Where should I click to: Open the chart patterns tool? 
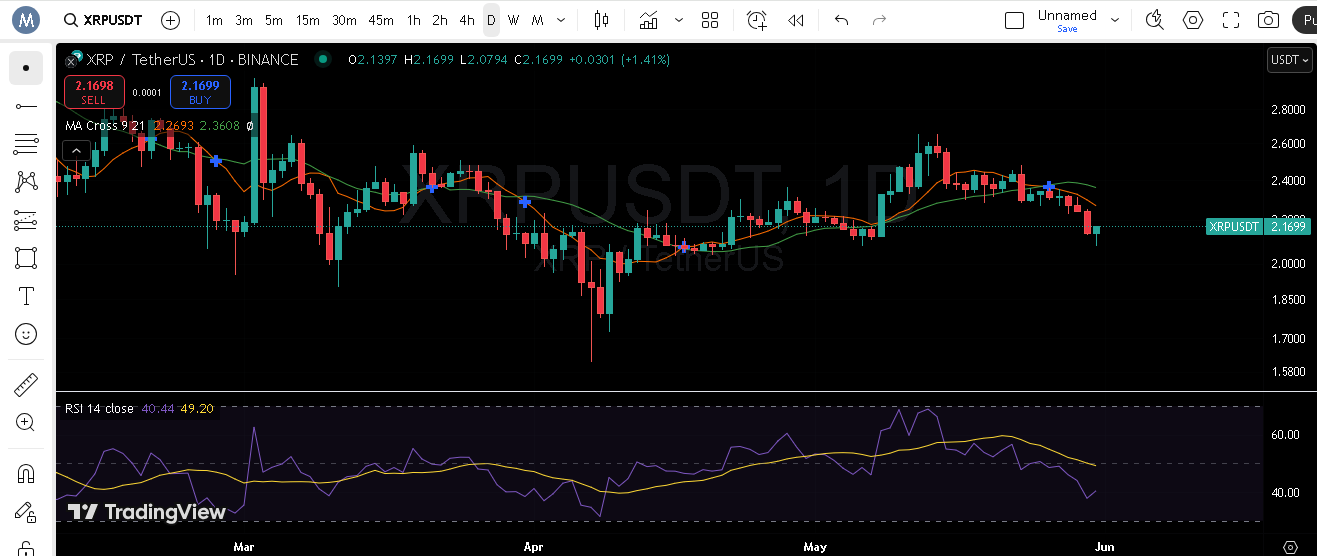26,182
